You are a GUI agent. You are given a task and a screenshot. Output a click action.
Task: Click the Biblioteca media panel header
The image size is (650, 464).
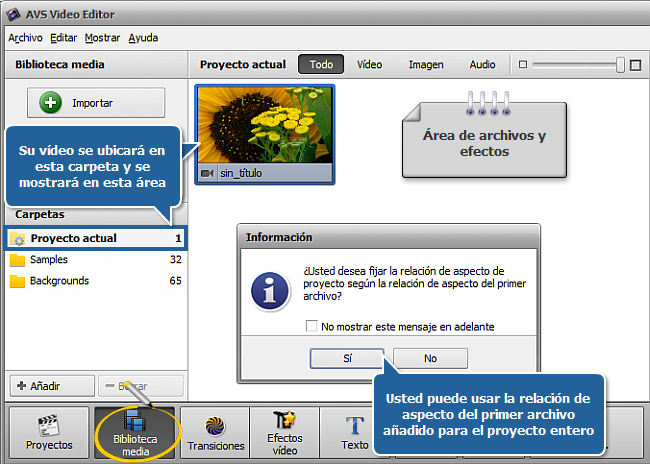[96, 64]
